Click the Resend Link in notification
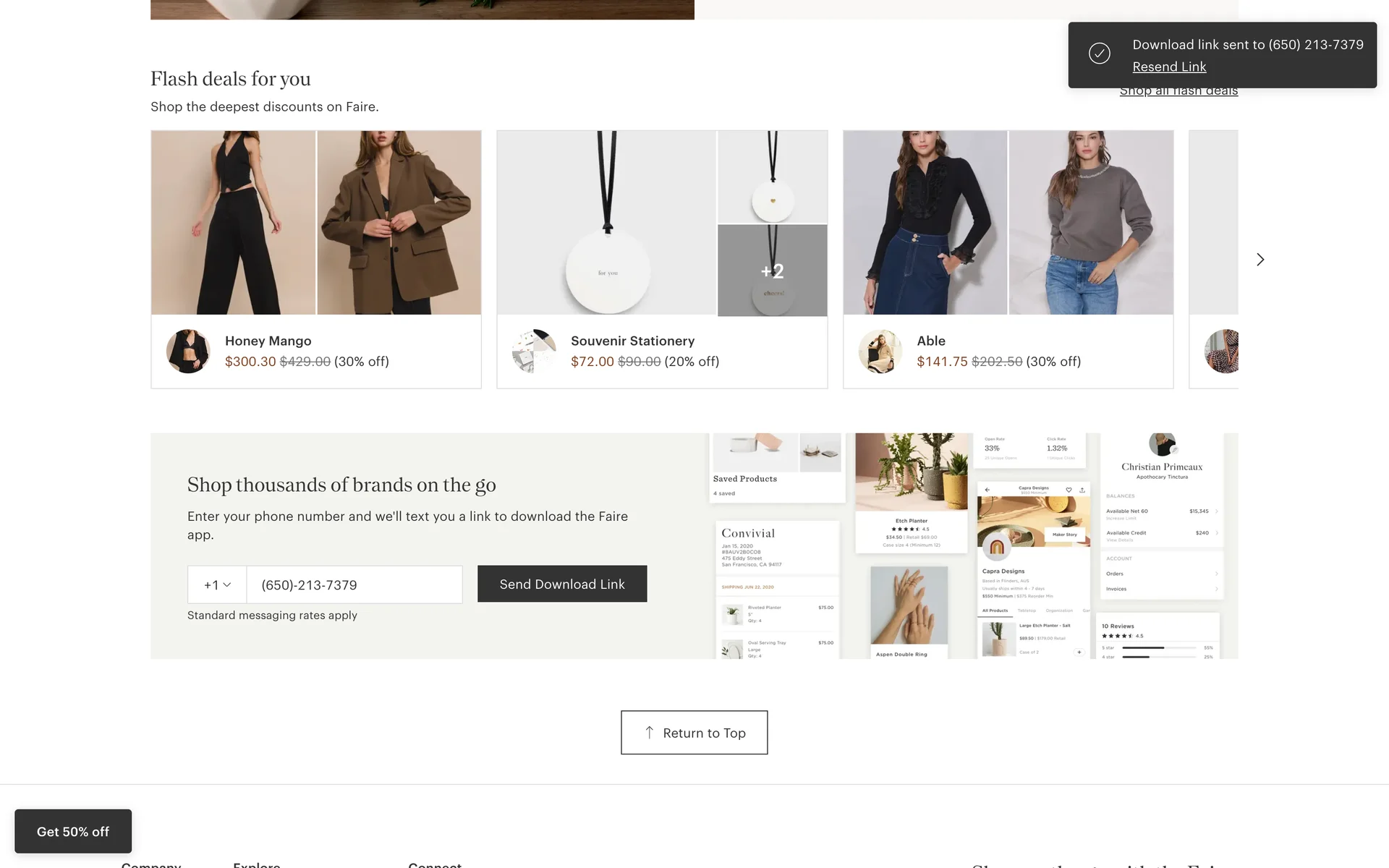The image size is (1389, 868). point(1169,67)
